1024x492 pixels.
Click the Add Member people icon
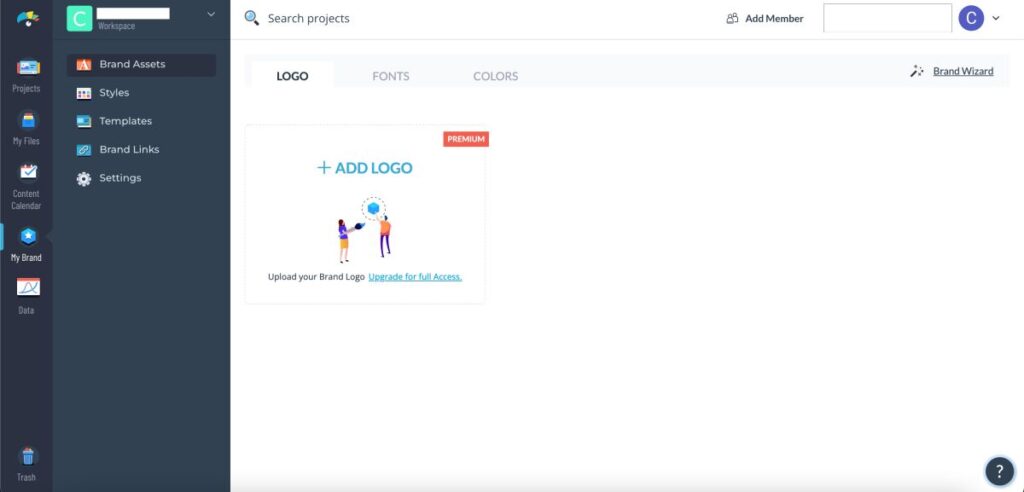[x=732, y=18]
